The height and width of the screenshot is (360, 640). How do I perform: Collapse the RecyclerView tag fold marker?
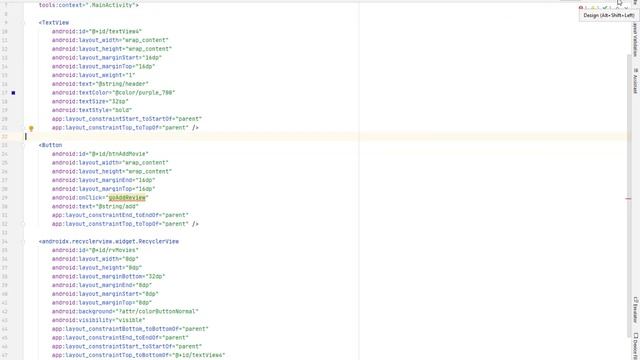(24, 242)
